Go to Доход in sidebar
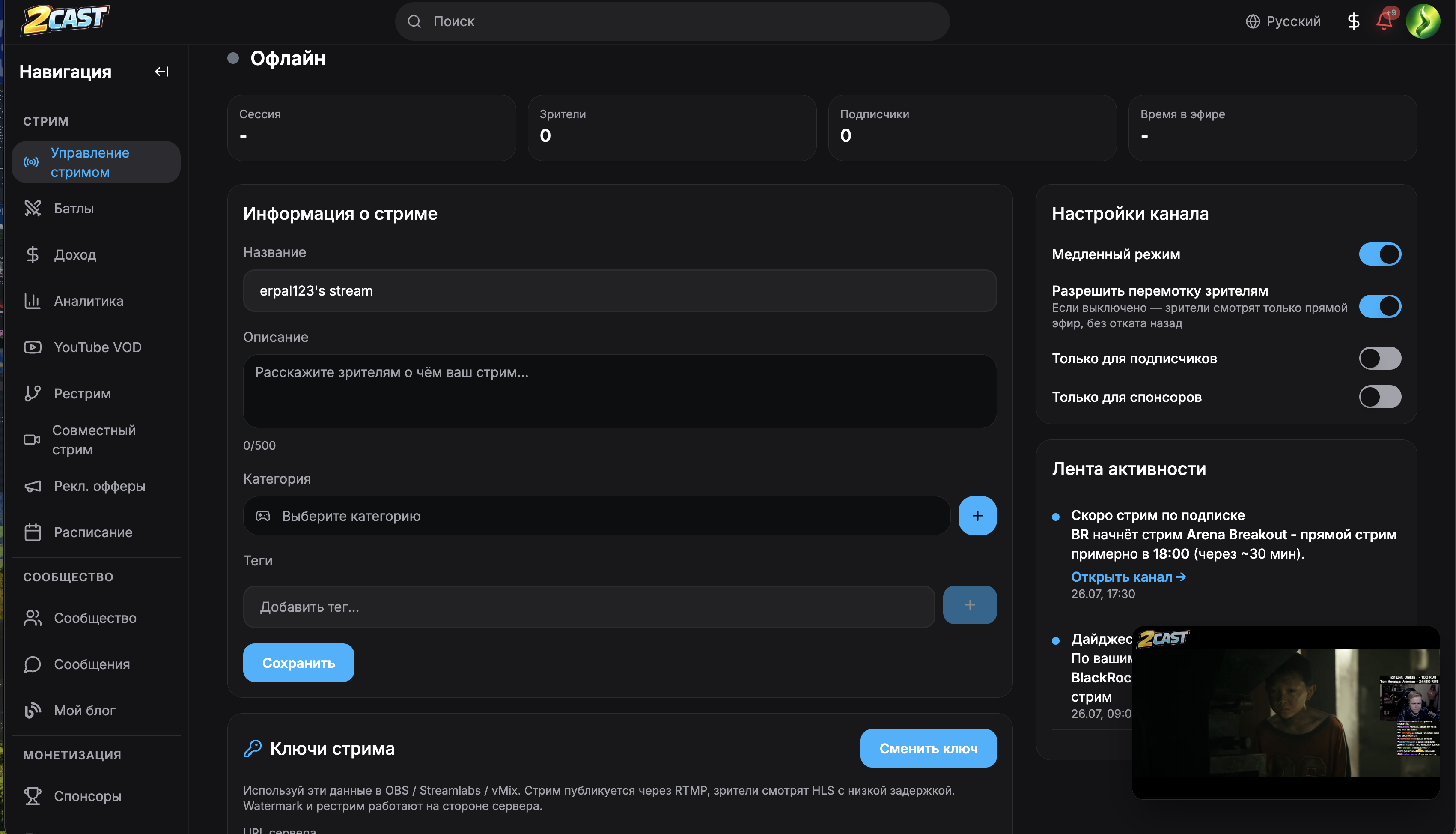 tap(95, 254)
